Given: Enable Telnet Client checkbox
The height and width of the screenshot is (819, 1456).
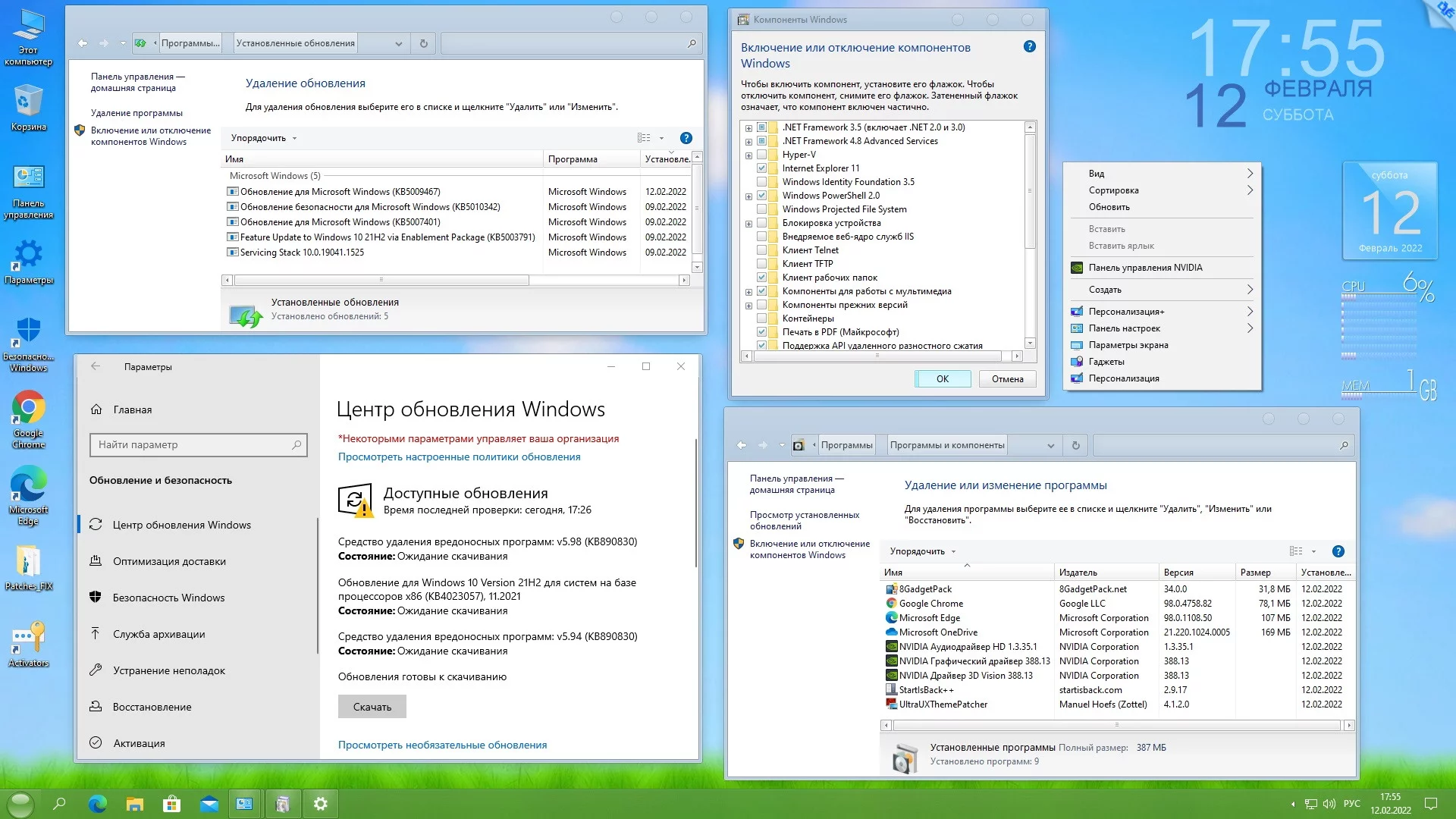Looking at the screenshot, I should coord(762,250).
